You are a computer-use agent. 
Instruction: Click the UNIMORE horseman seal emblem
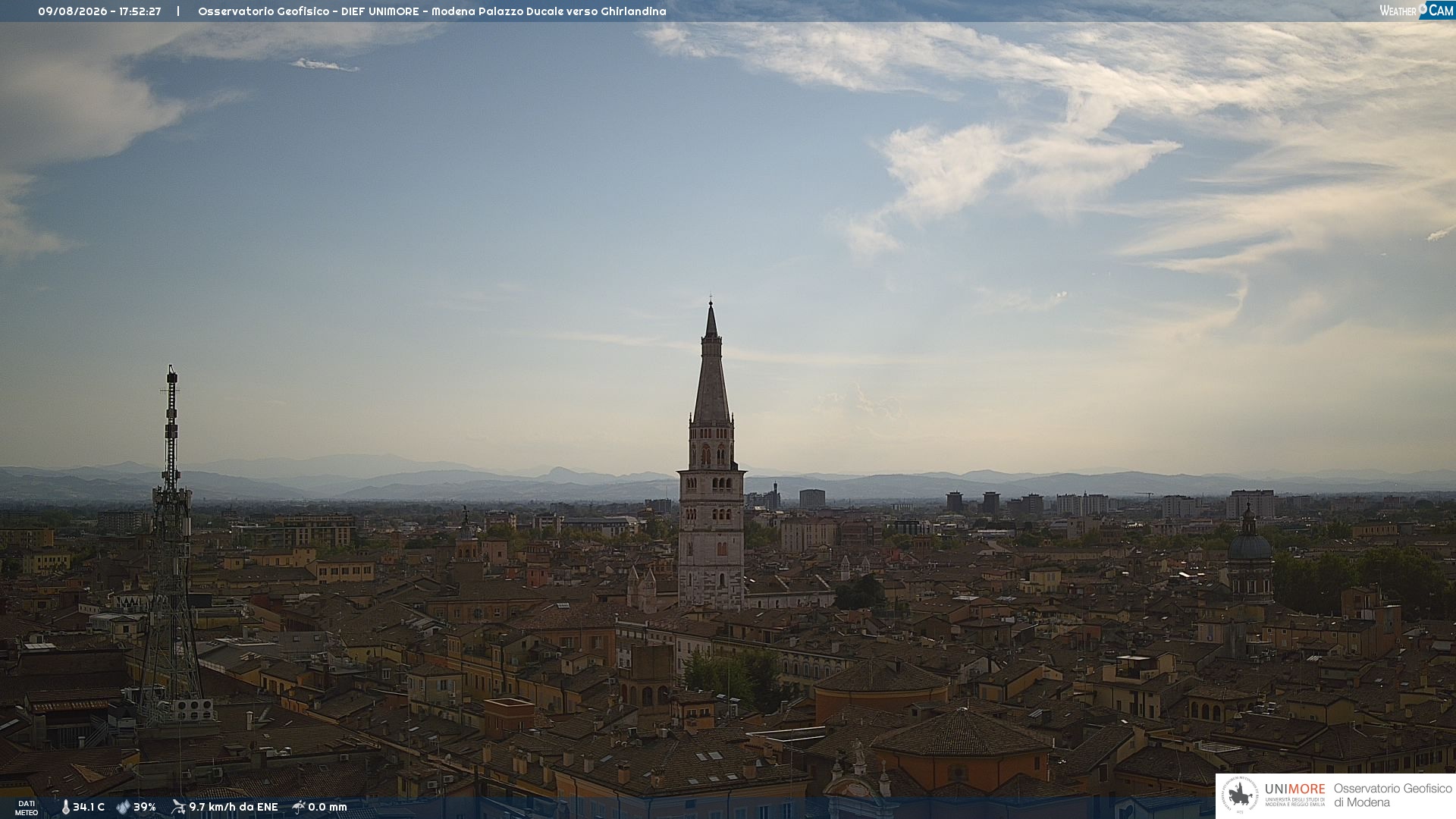point(1240,795)
